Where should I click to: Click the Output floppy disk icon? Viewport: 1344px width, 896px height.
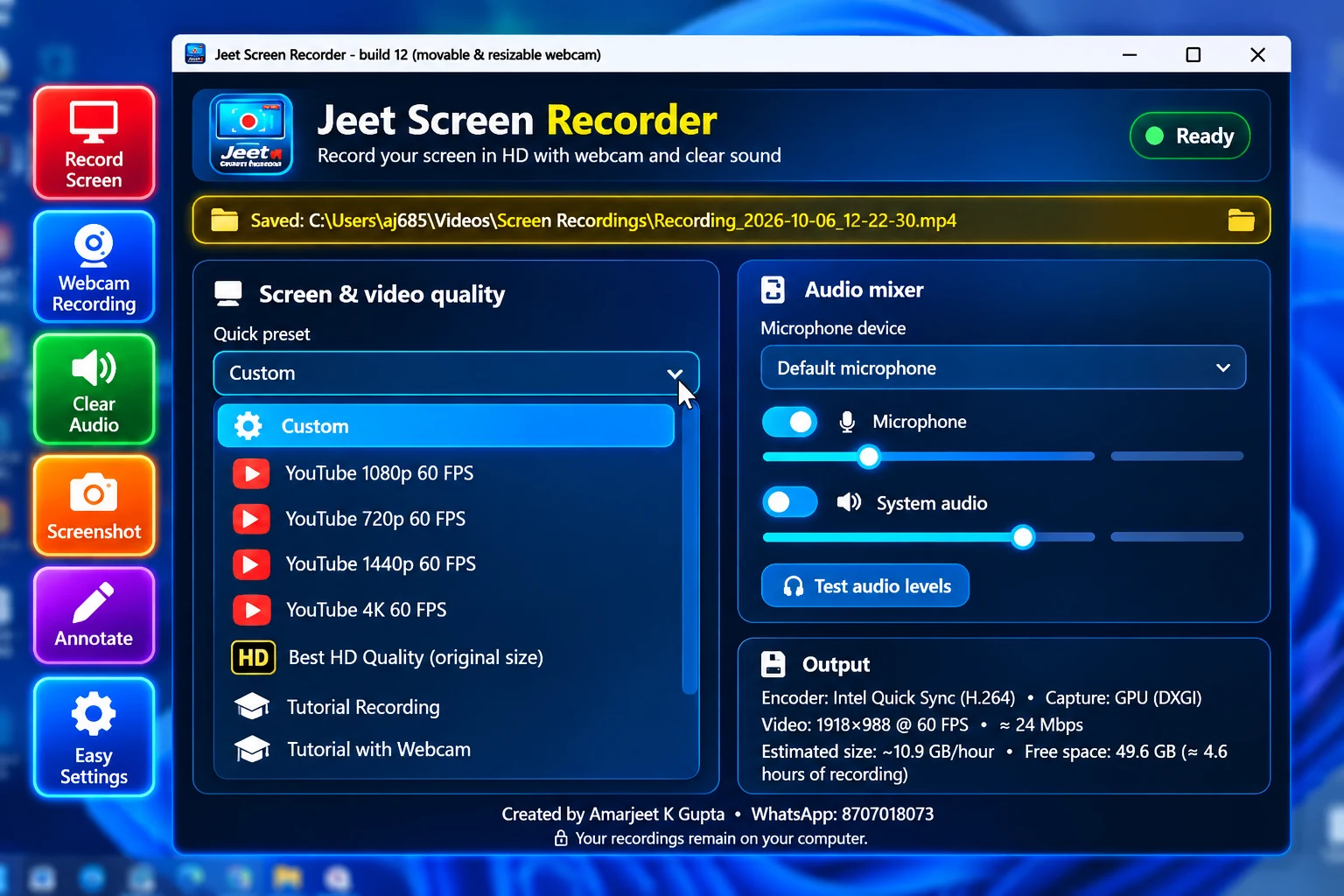(773, 664)
